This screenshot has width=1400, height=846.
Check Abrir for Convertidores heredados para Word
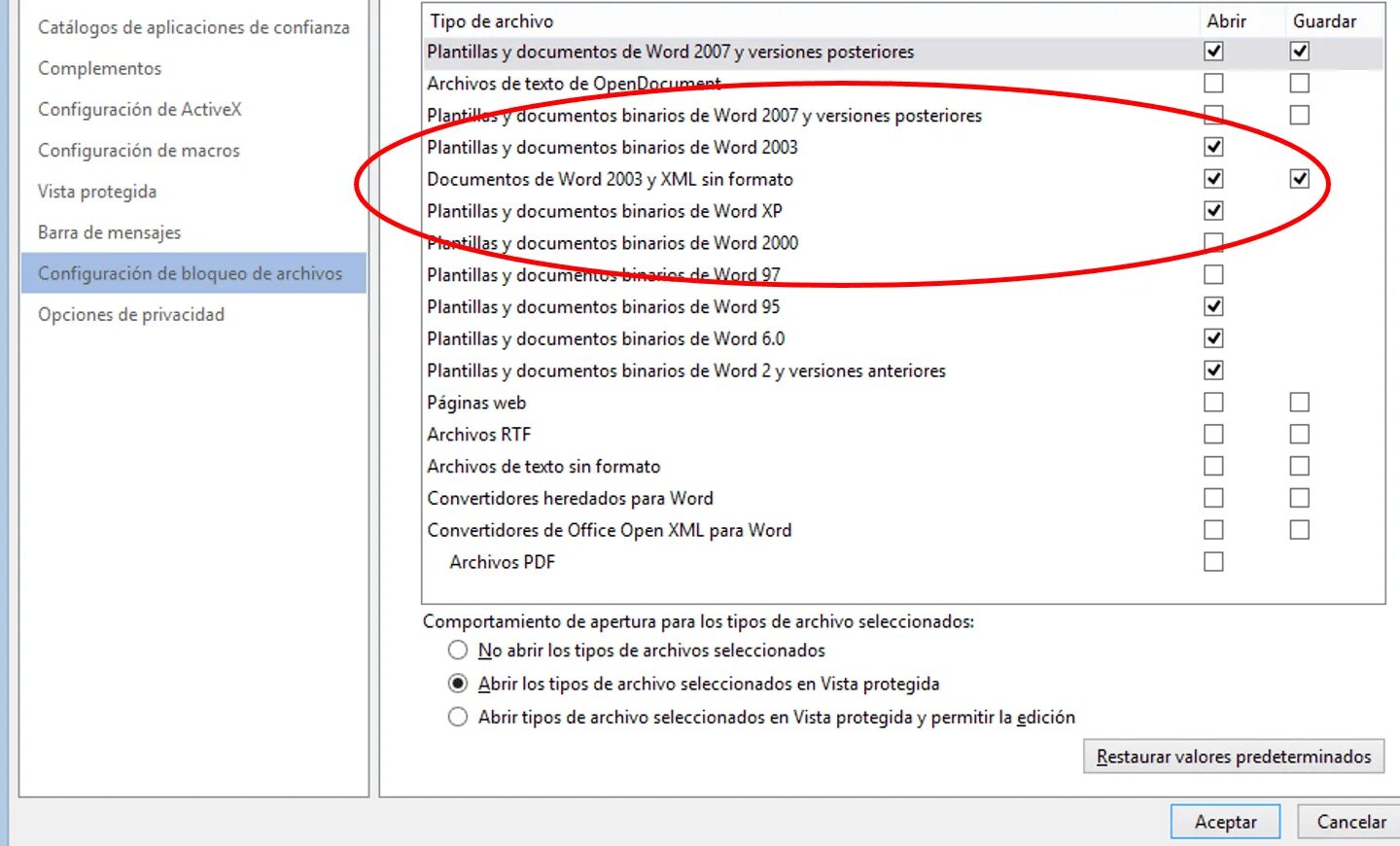pos(1213,498)
